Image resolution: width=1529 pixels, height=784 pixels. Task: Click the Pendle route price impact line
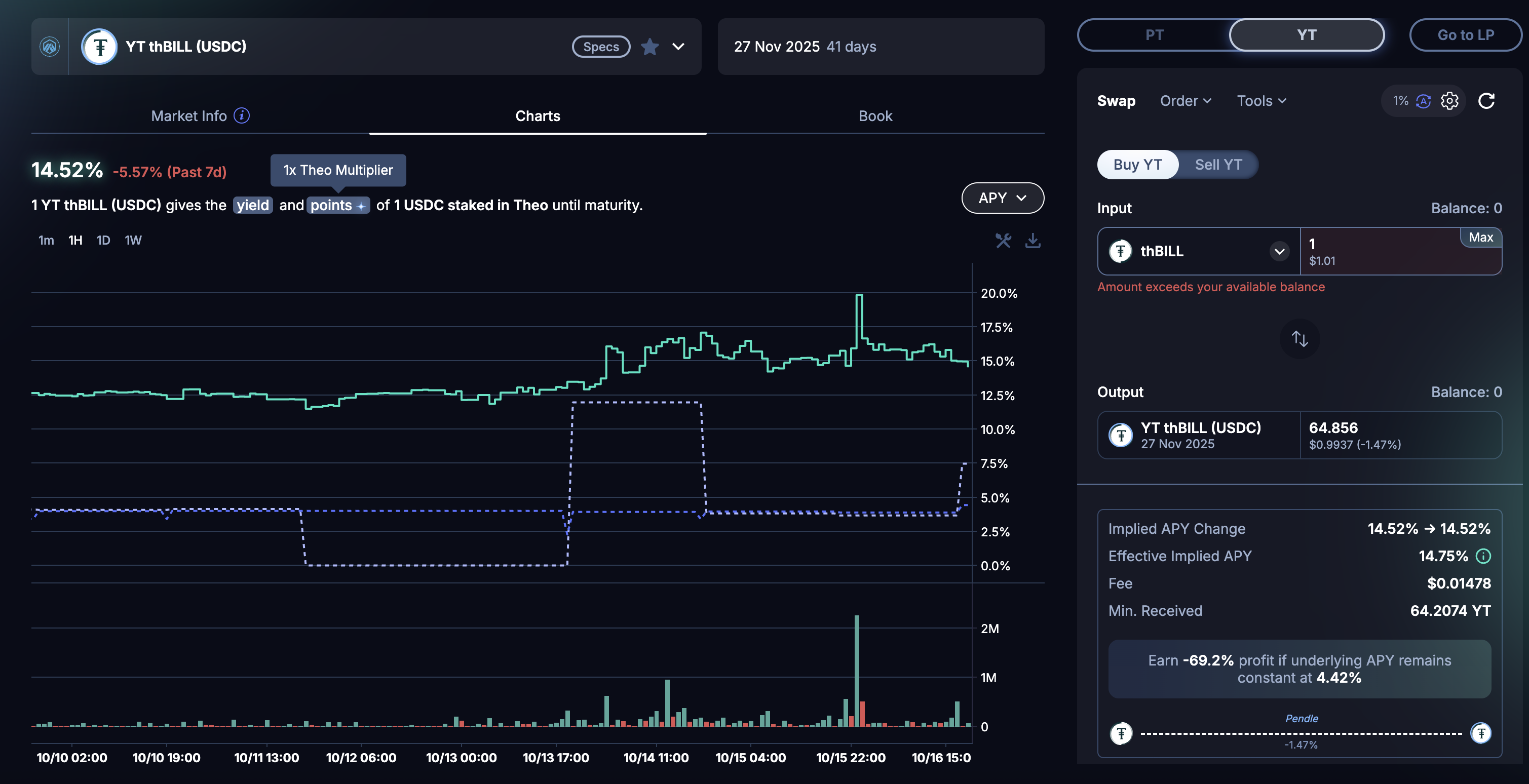(x=1301, y=733)
